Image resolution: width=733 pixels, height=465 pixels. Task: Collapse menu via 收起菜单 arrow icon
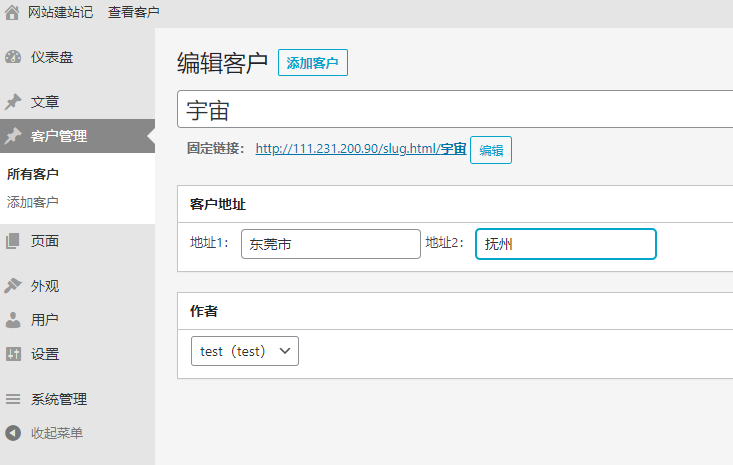click(x=13, y=433)
